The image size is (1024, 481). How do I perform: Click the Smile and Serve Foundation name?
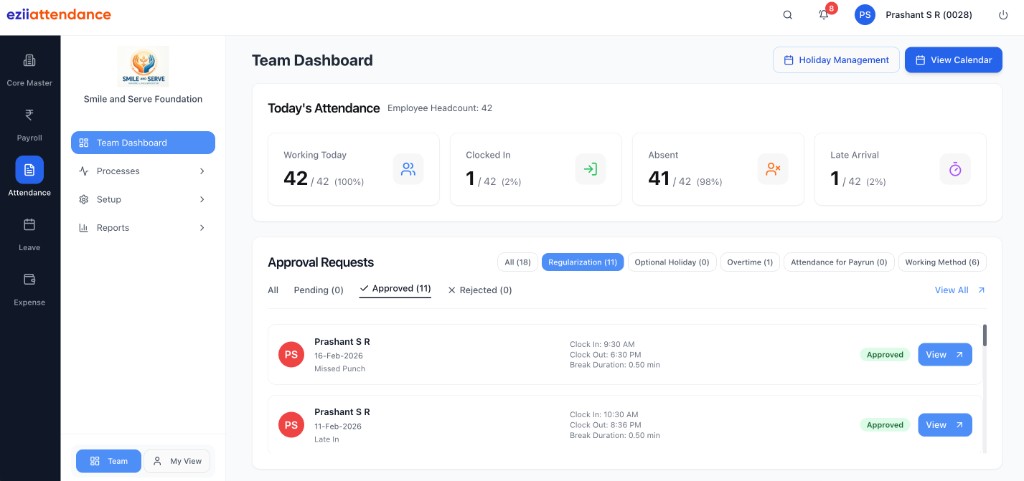pos(143,99)
